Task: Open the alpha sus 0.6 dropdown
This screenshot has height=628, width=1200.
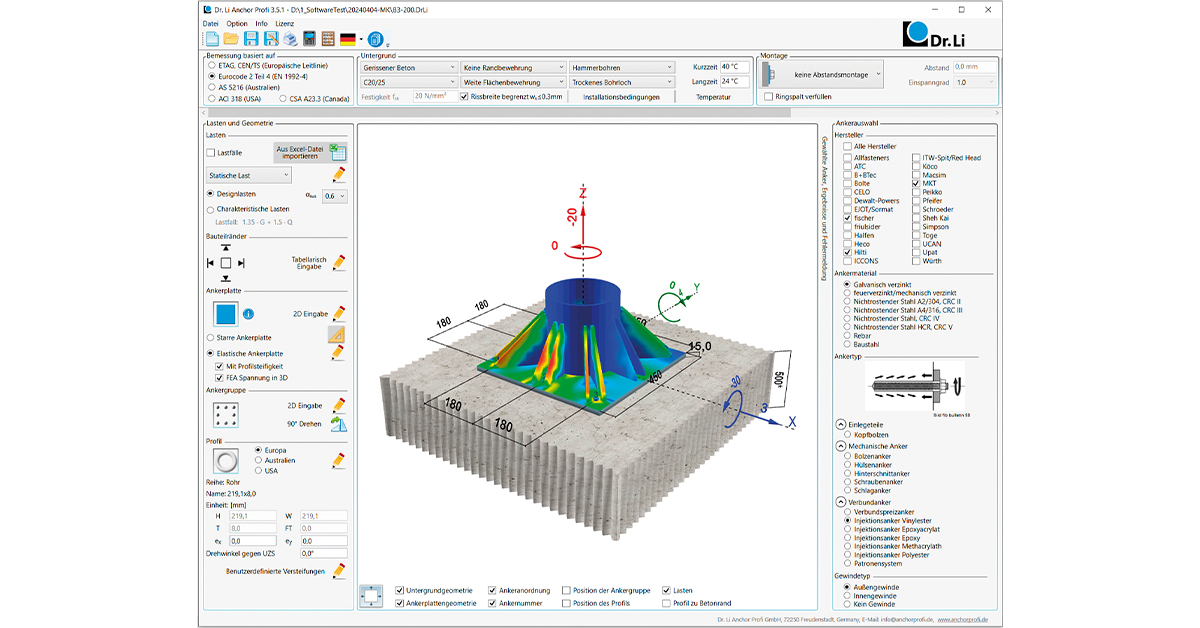Action: click(x=335, y=197)
